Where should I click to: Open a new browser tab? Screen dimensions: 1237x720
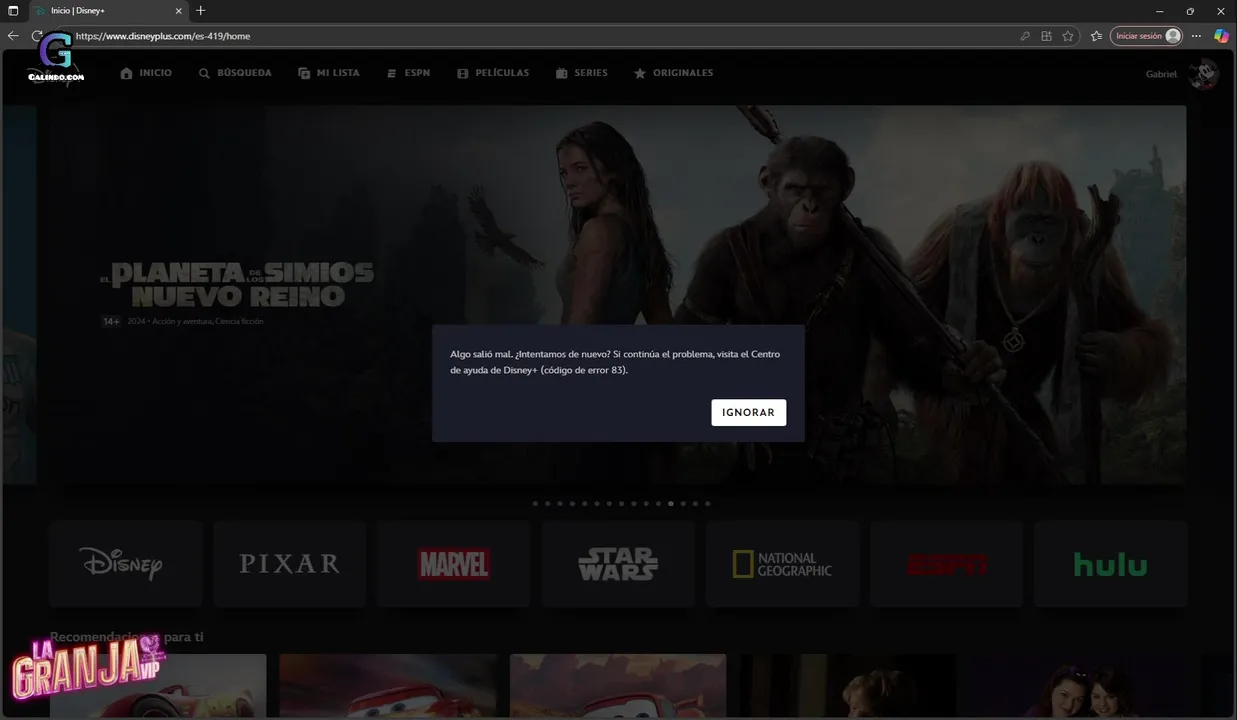201,11
